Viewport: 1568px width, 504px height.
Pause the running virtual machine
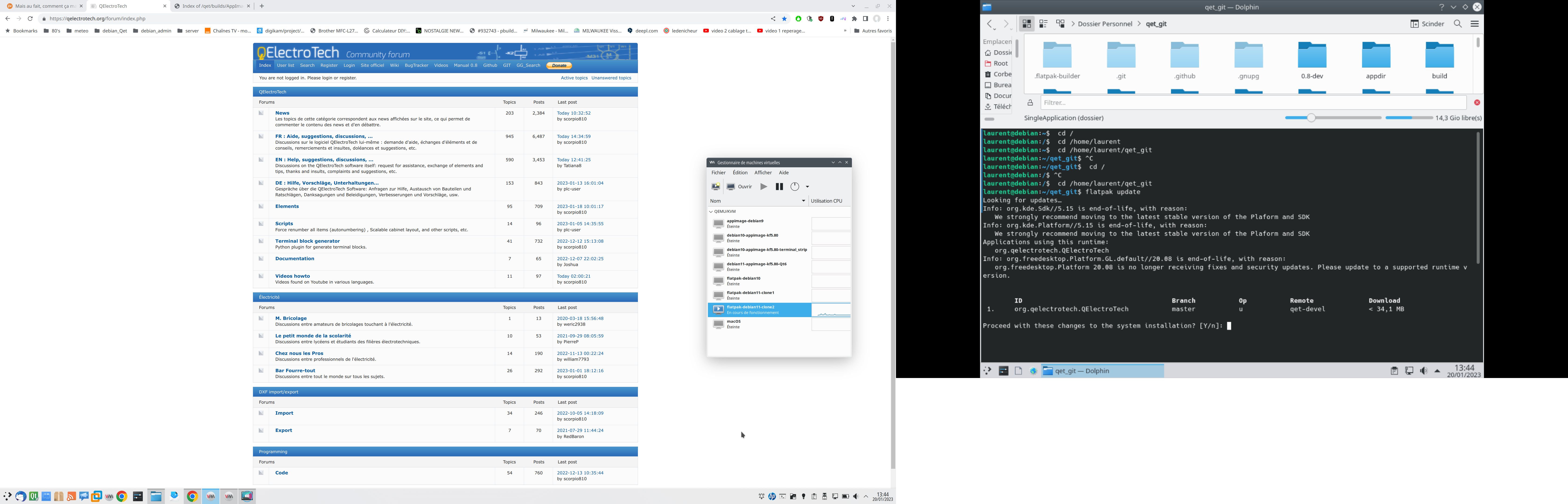(779, 187)
